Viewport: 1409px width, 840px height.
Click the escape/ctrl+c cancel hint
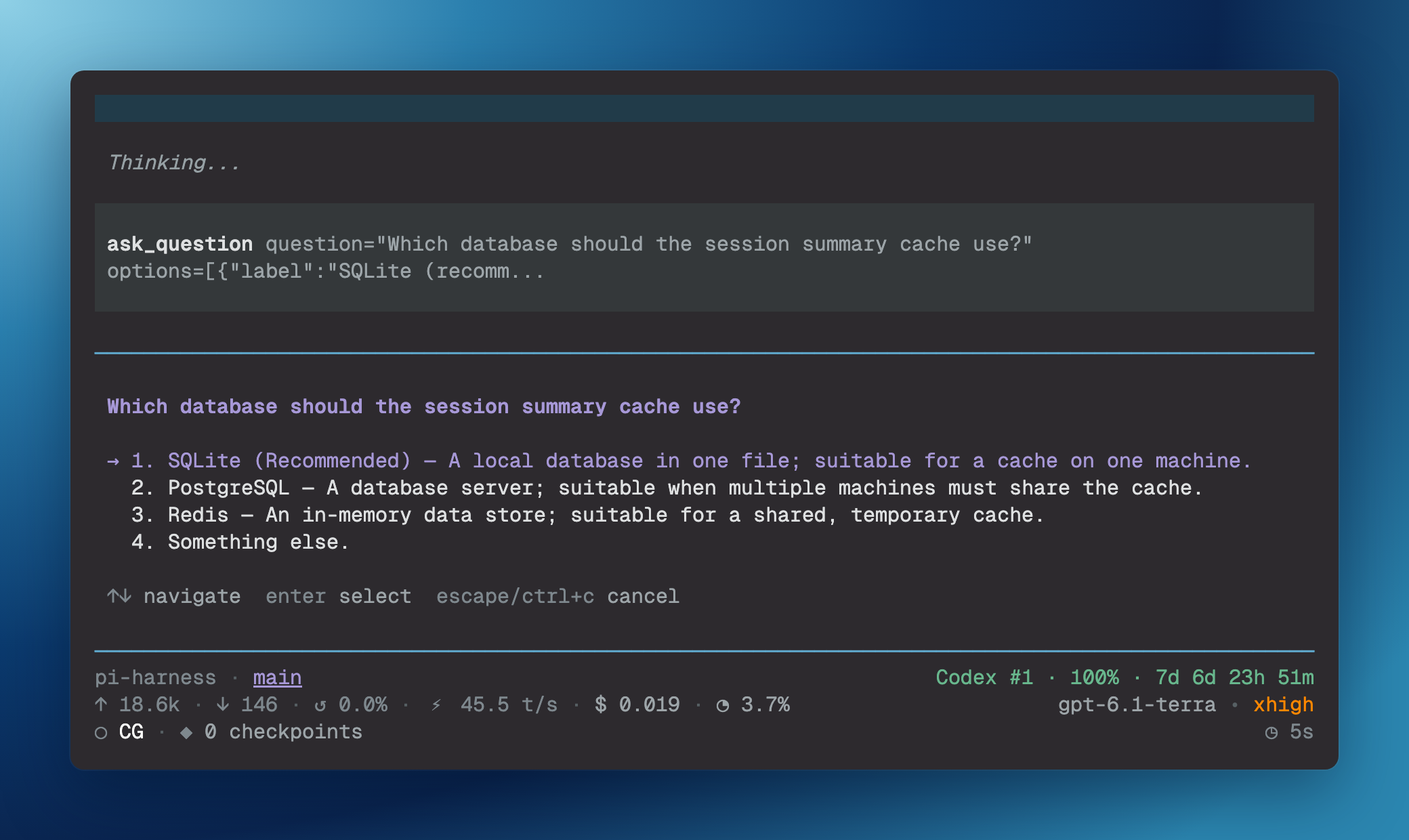point(558,596)
